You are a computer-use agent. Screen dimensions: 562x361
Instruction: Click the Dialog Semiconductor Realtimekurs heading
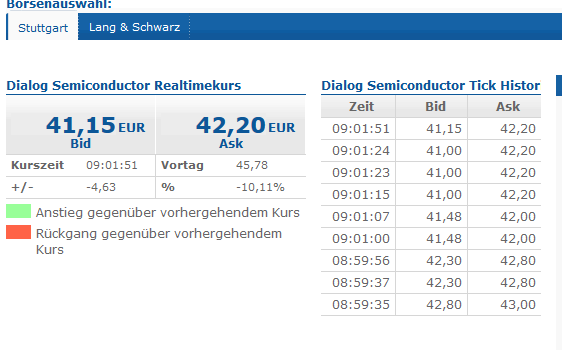click(x=124, y=86)
